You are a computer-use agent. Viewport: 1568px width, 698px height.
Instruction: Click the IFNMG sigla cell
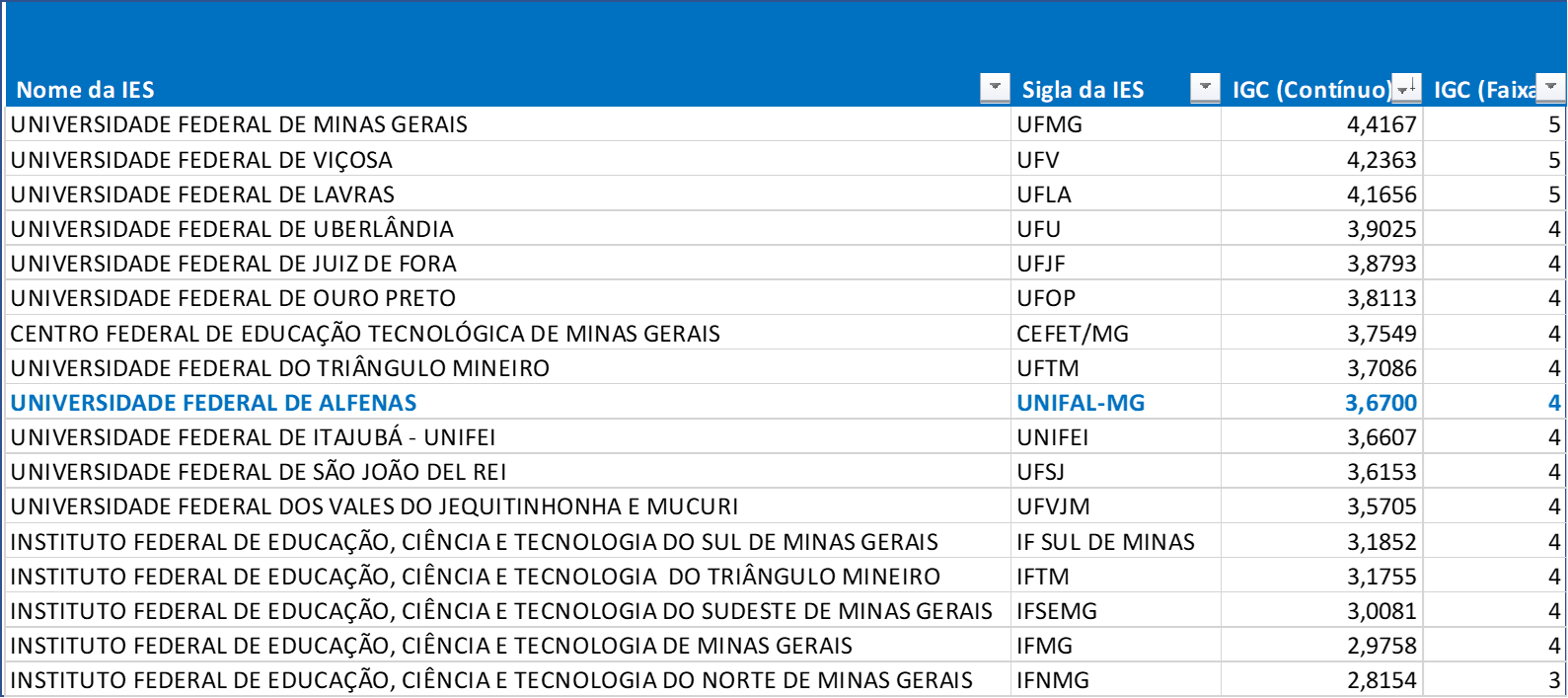click(1116, 680)
